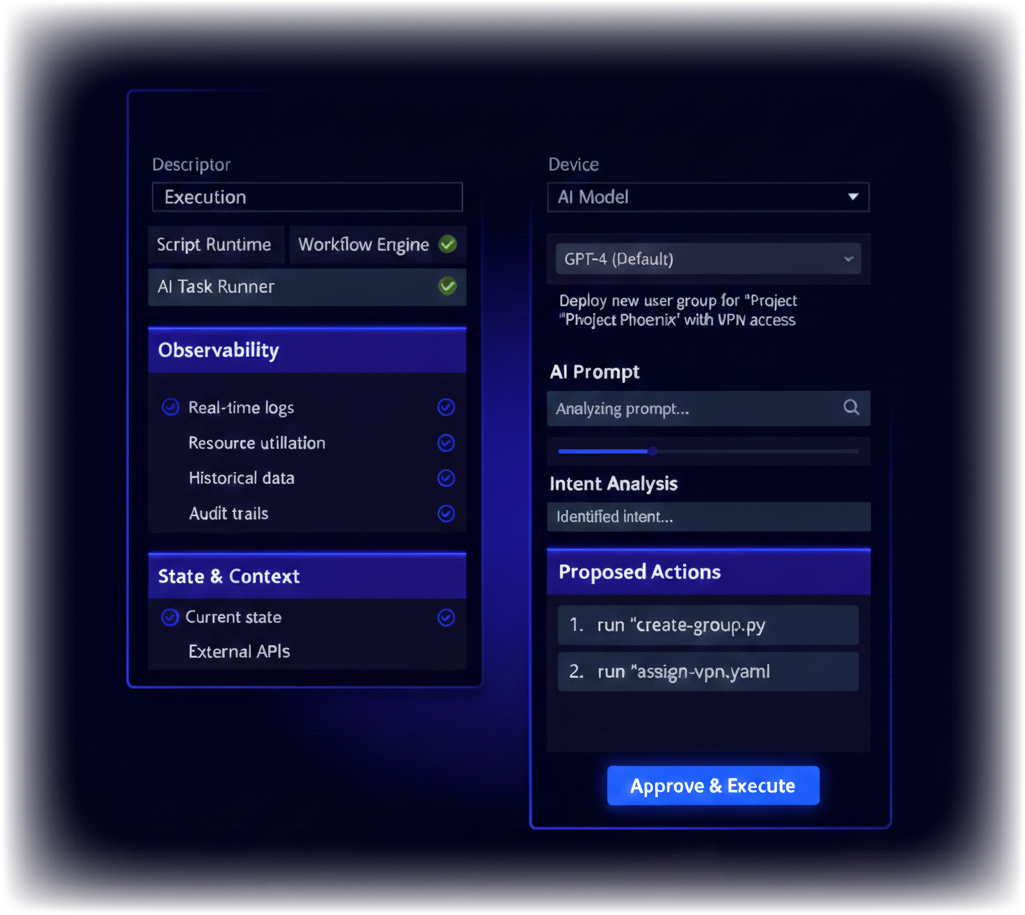Click right-side check icon on Real-time logs row
The image size is (1025, 915).
(x=446, y=408)
